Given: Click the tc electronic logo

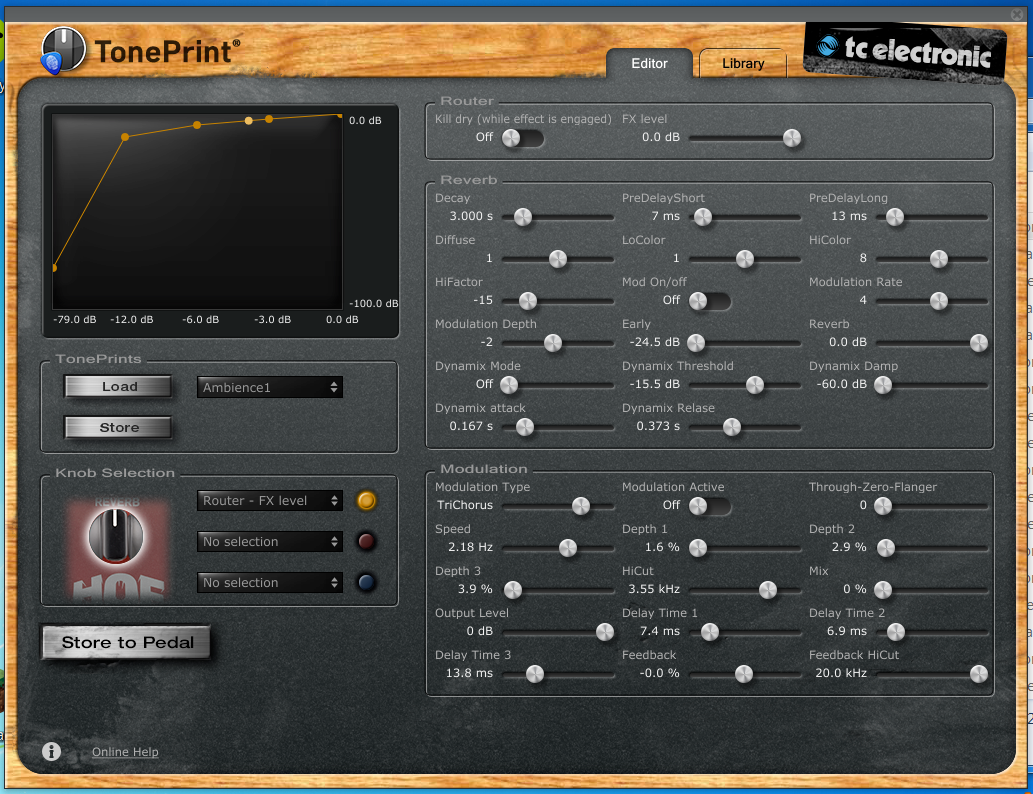Looking at the screenshot, I should click(x=905, y=51).
